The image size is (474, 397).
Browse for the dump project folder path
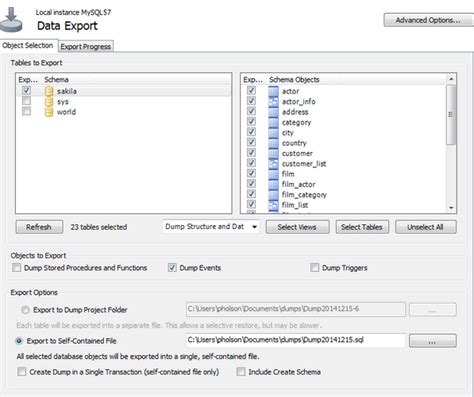coord(432,310)
